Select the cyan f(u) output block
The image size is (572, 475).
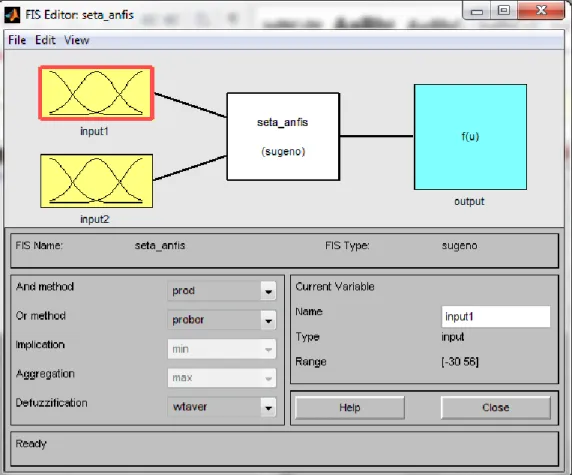(470, 137)
